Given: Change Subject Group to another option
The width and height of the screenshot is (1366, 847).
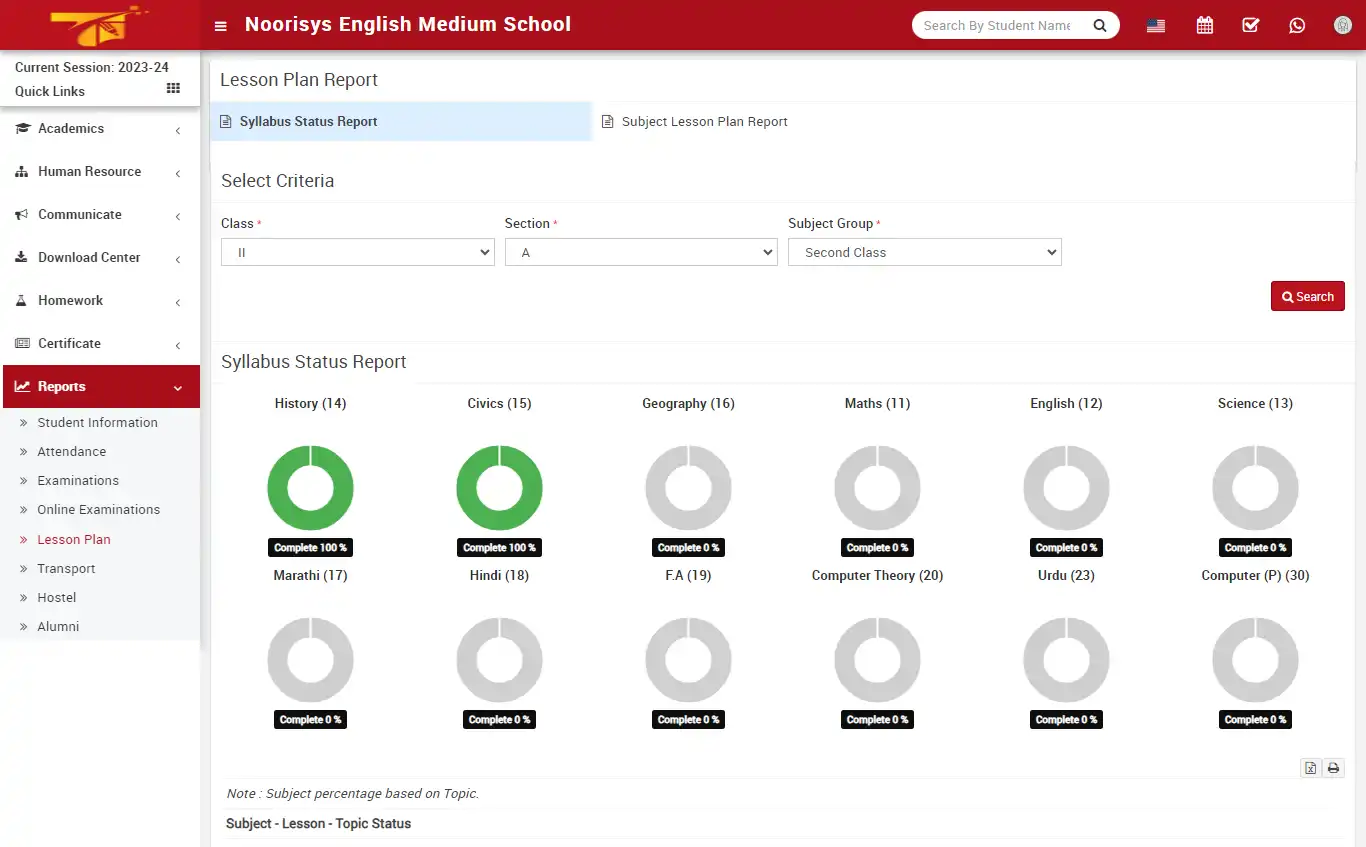Looking at the screenshot, I should (924, 251).
